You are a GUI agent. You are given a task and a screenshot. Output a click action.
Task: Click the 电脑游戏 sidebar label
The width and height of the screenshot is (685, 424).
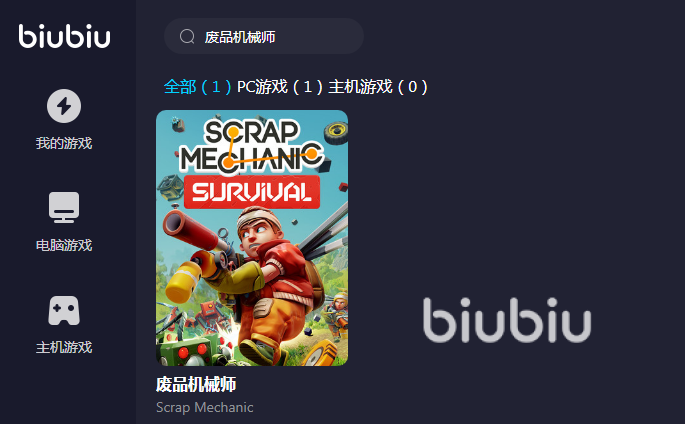click(64, 245)
